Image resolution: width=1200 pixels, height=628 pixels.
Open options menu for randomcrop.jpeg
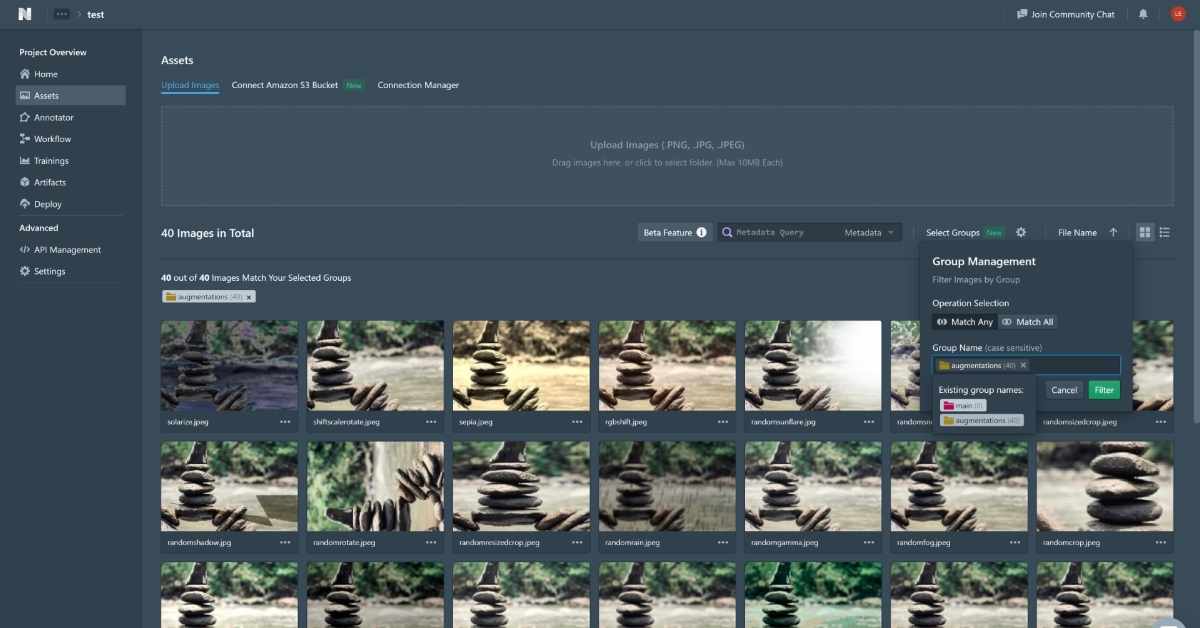(x=1161, y=542)
